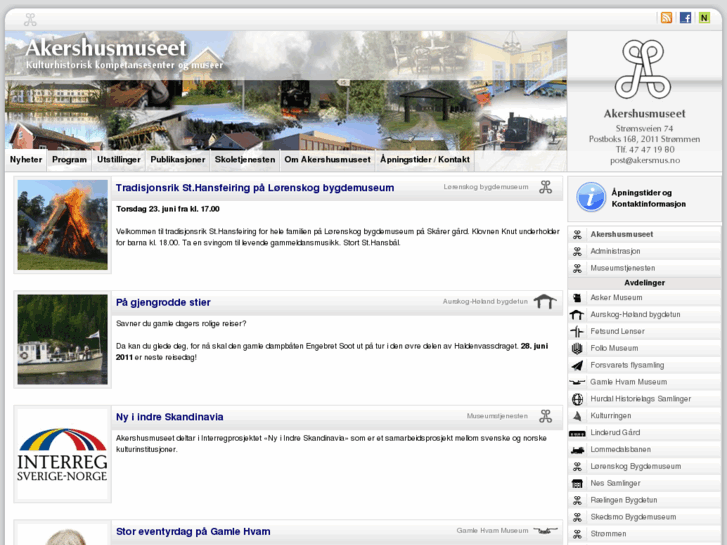Screen dimensions: 727x545
Task: Click the Linderud Gård sidebar icon
Action: 577,433
